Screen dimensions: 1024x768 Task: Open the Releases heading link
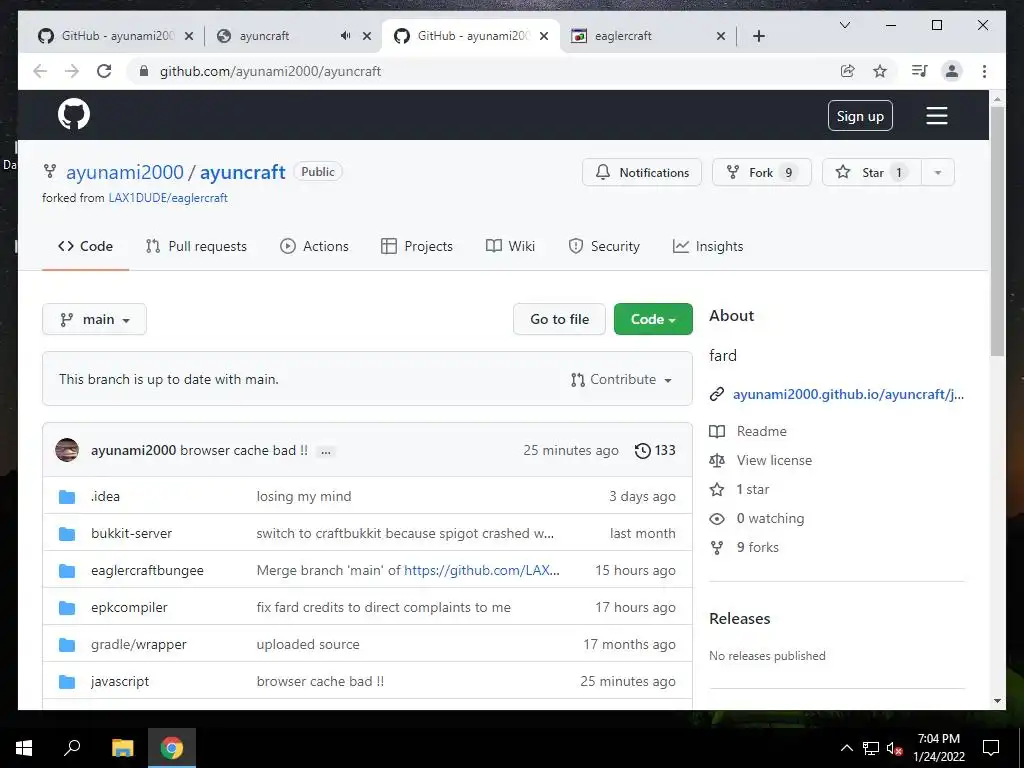(x=740, y=618)
